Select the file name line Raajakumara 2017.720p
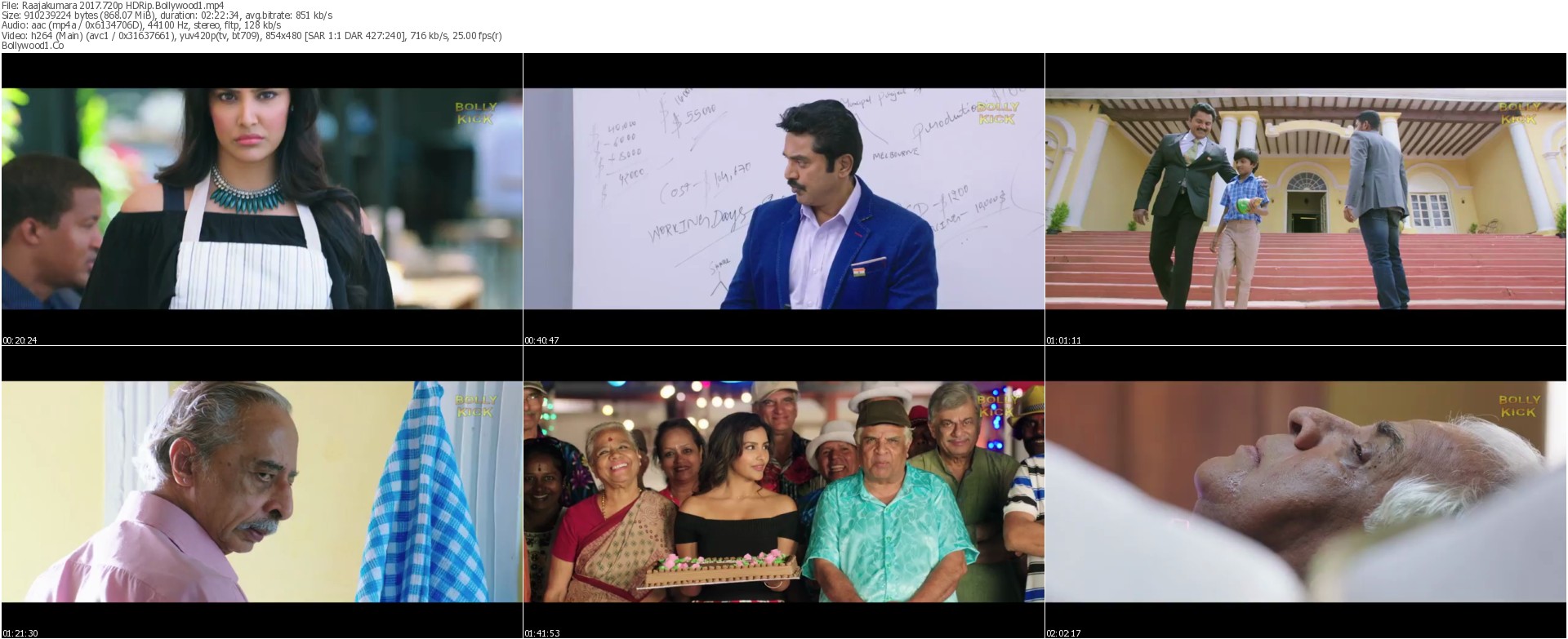 [x=113, y=6]
